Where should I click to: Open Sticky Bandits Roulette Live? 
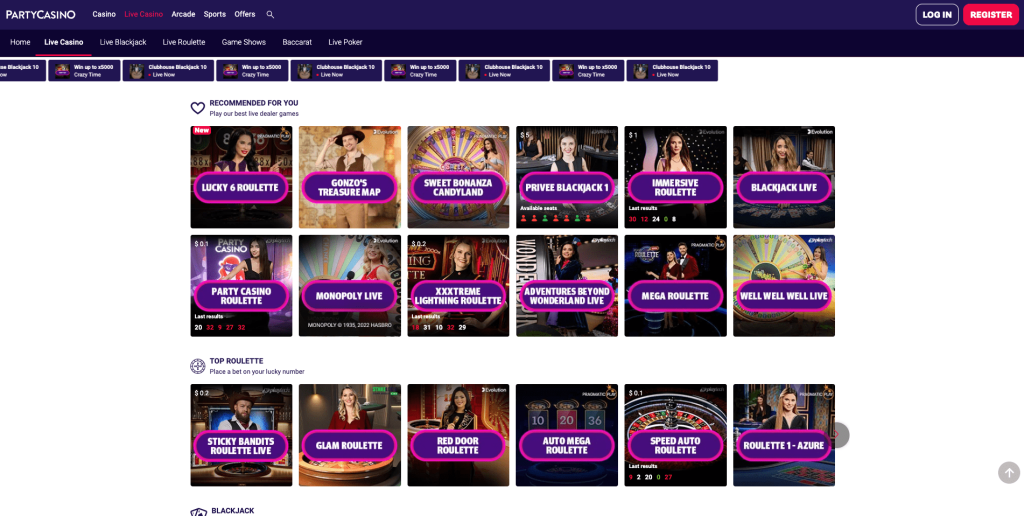(241, 435)
